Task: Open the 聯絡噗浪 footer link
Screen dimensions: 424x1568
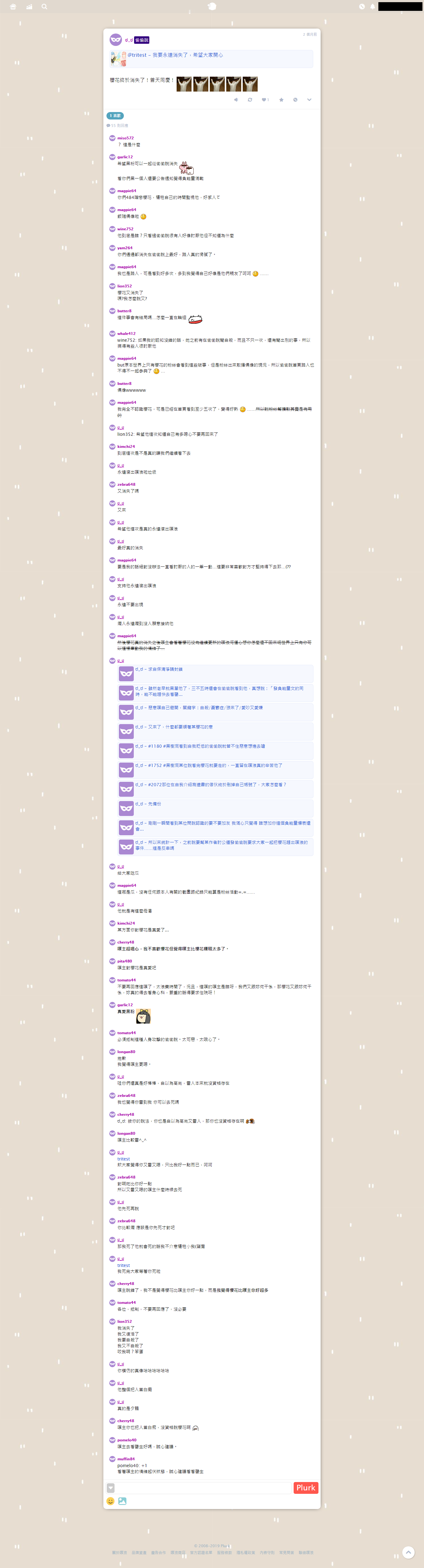Action: pyautogui.click(x=306, y=1553)
